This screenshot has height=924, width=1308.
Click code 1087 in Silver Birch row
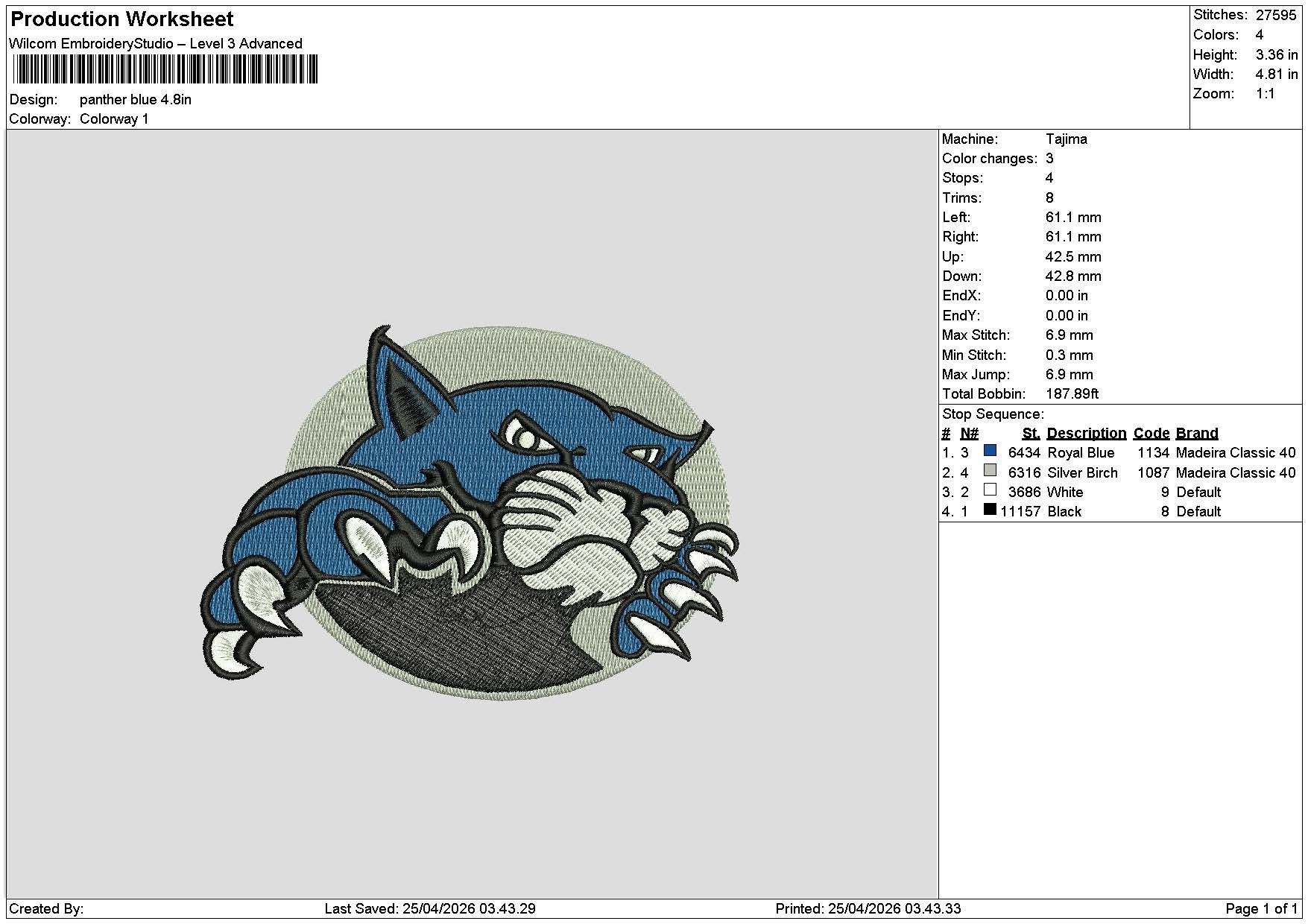[1153, 472]
